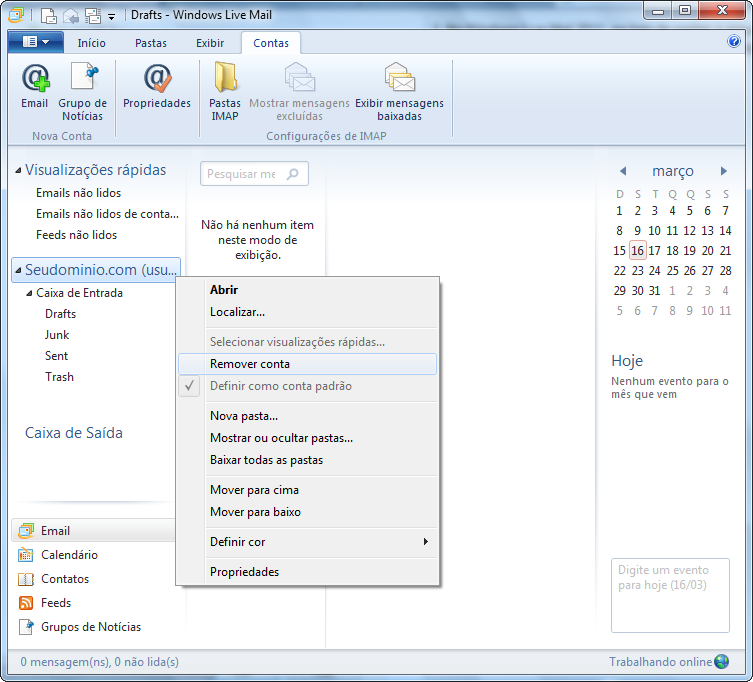Click the message search field
753x682 pixels.
[242, 174]
